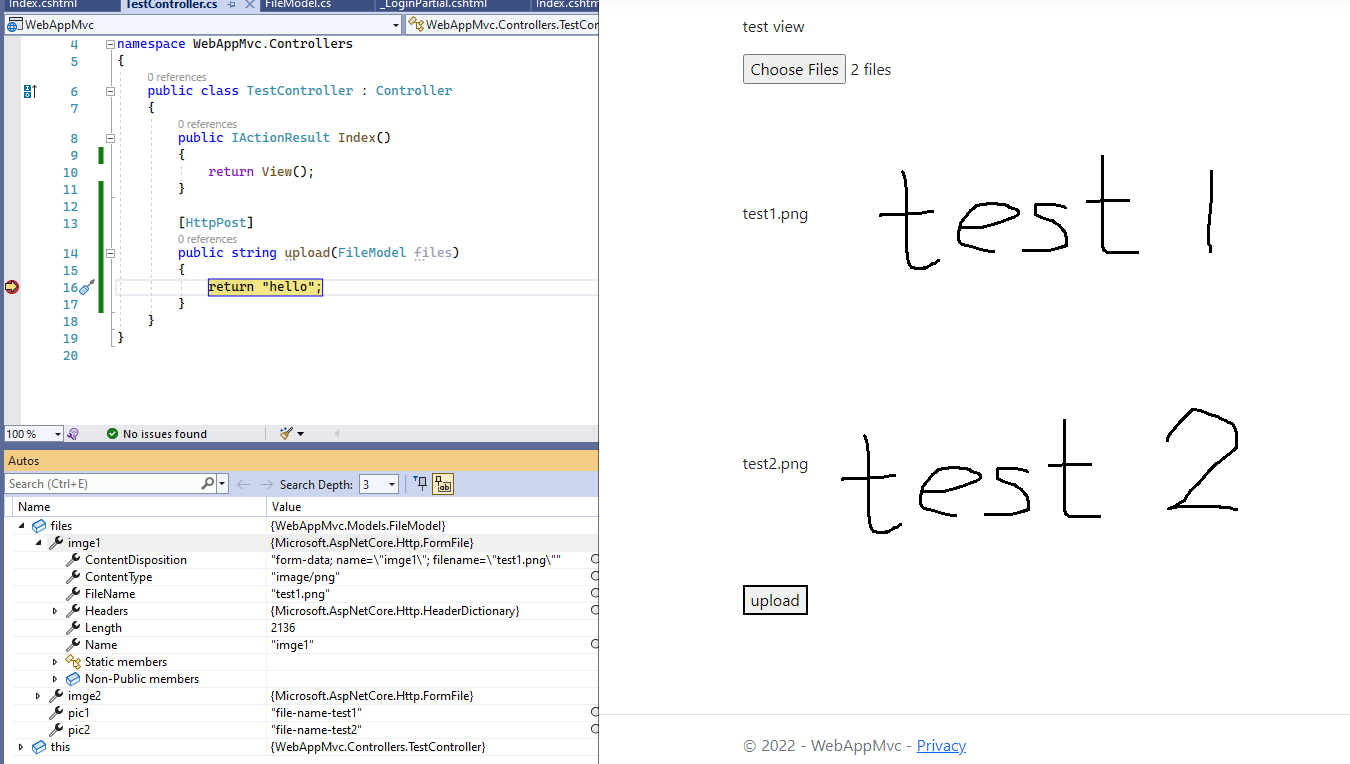
Task: Pin the TestController.cs tab
Action: (x=232, y=5)
